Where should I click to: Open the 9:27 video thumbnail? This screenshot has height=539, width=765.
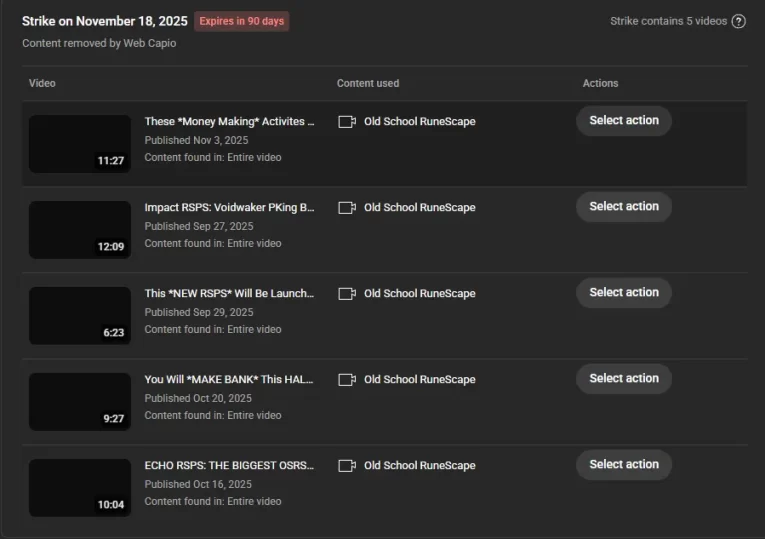coord(80,402)
